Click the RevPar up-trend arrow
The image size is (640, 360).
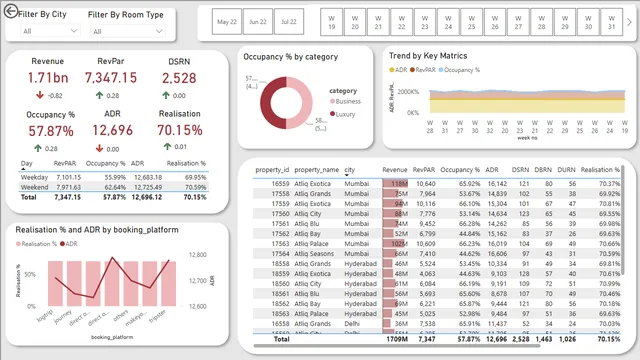(99, 95)
